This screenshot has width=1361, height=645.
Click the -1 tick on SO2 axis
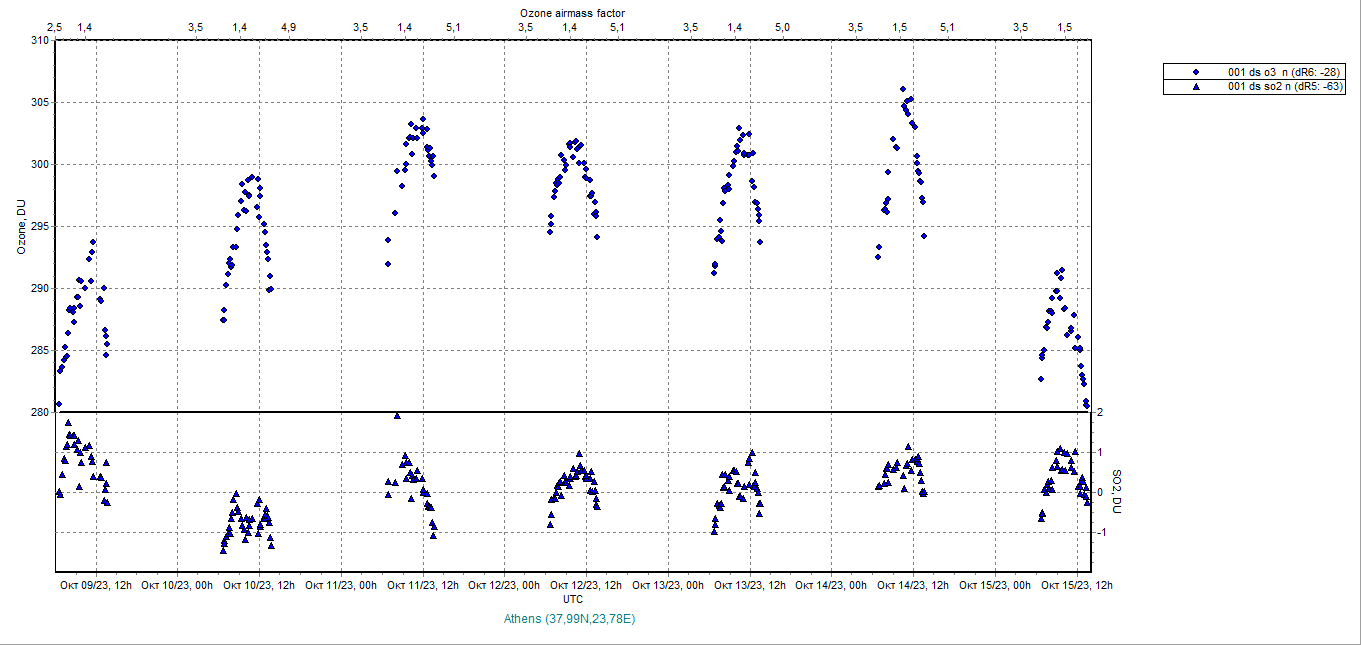click(1099, 532)
